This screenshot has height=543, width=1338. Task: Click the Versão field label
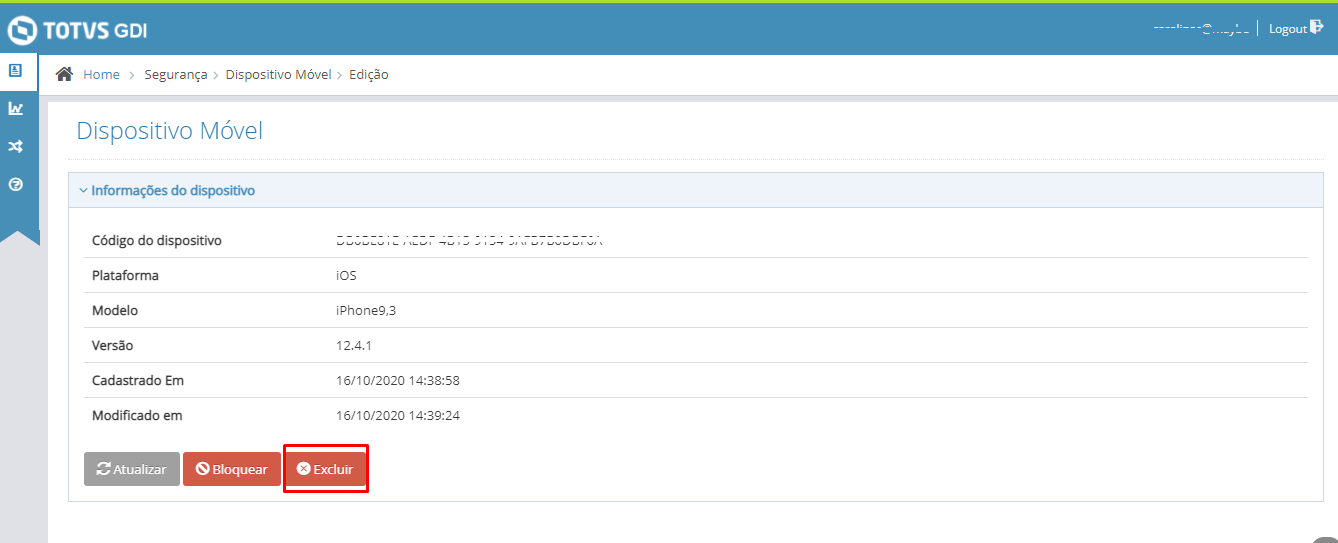[112, 346]
